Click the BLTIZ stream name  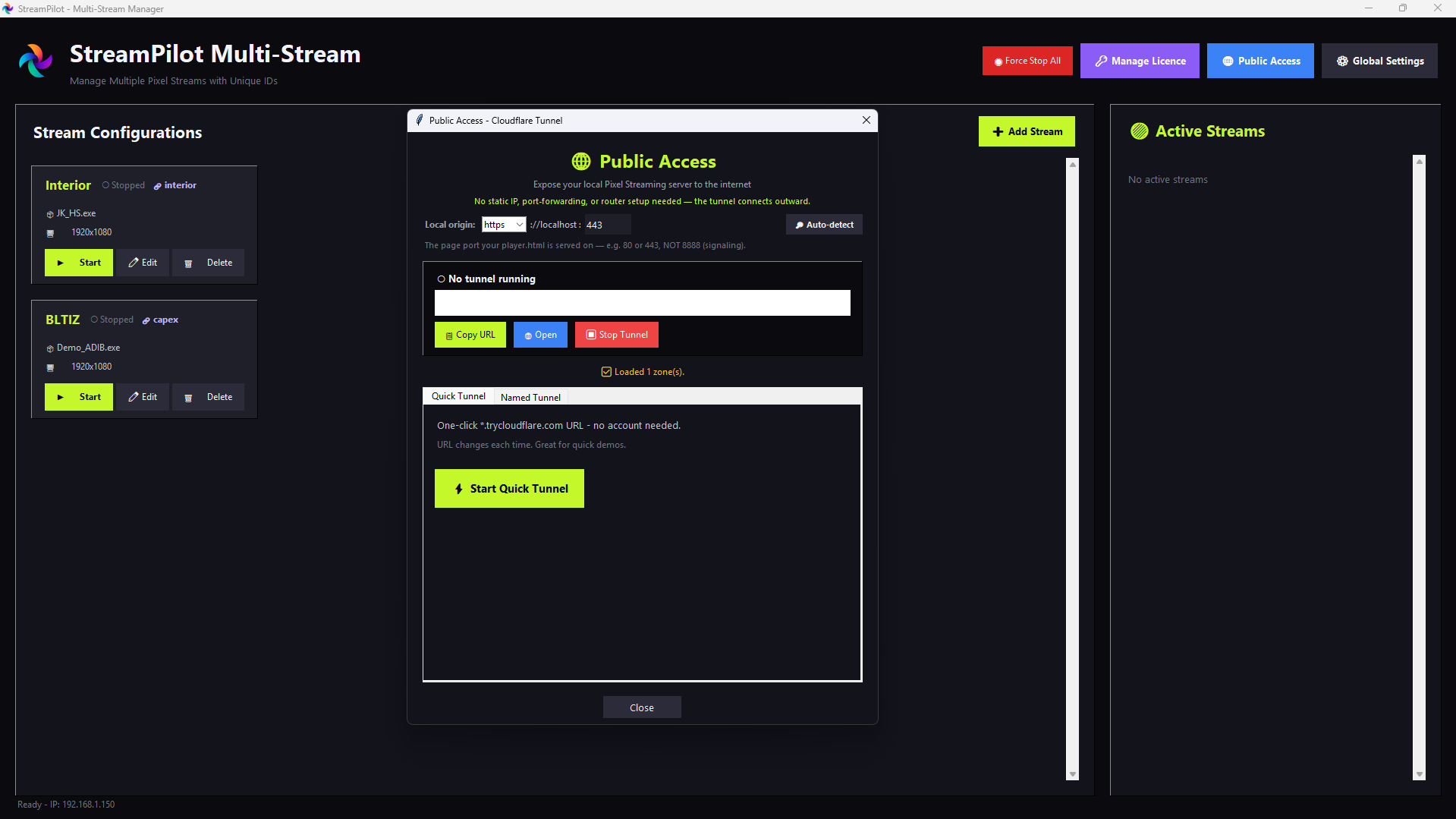[x=63, y=320]
